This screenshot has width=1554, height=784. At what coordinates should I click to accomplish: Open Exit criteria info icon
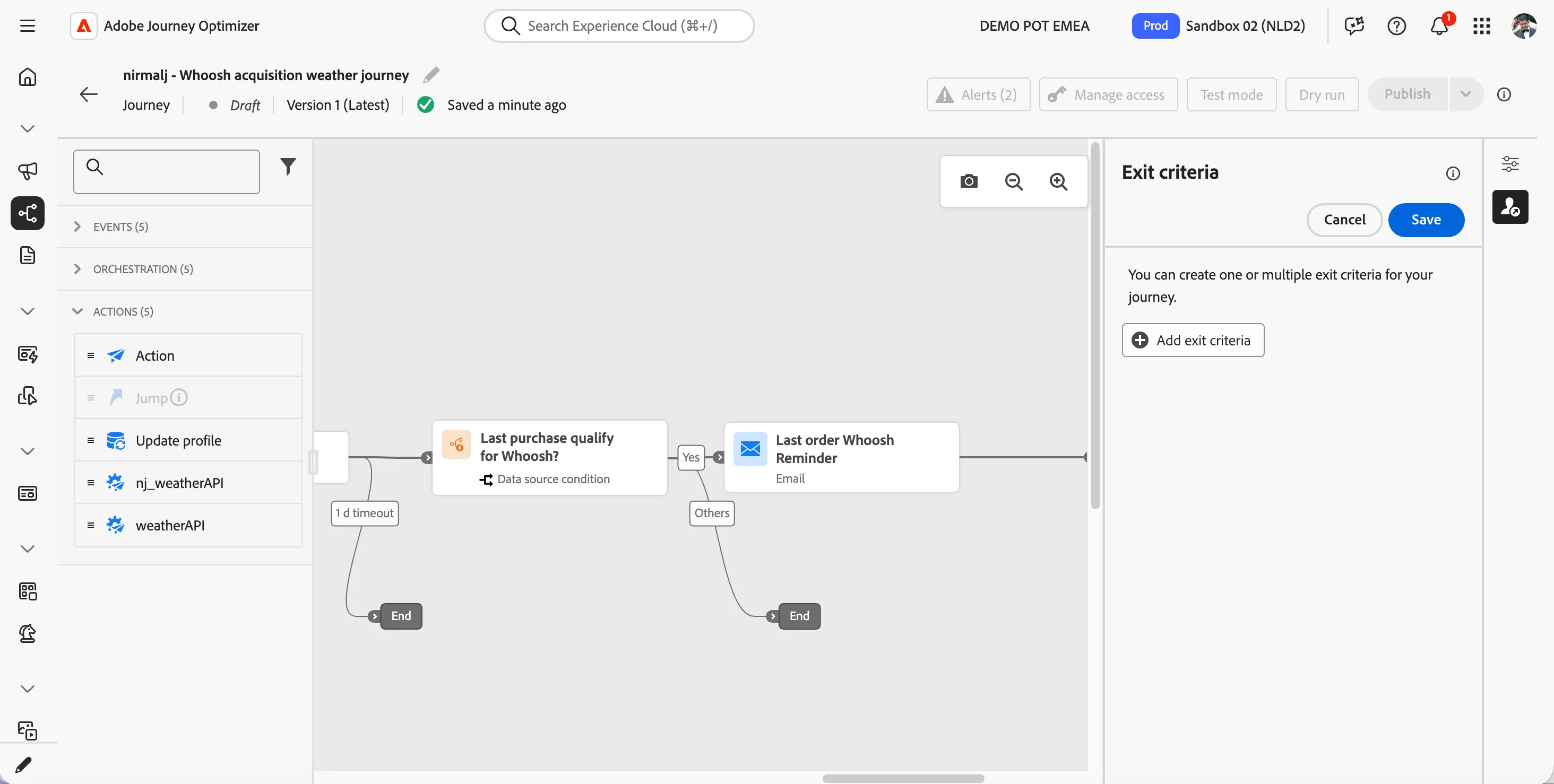(x=1453, y=173)
